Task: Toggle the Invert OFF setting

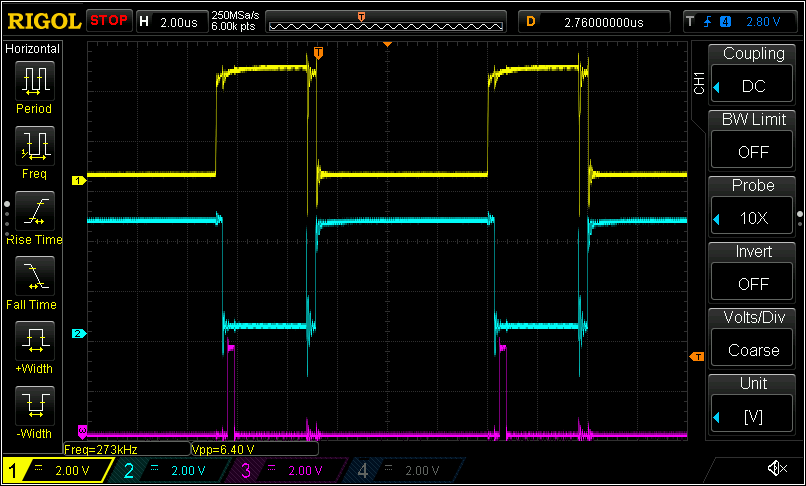Action: 753,273
